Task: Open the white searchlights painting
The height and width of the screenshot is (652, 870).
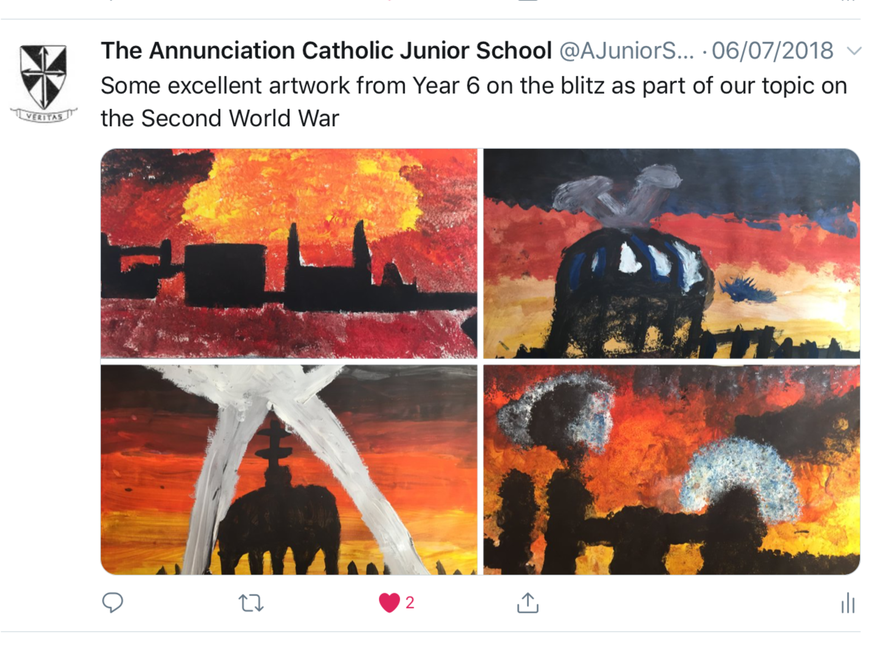Action: 289,469
